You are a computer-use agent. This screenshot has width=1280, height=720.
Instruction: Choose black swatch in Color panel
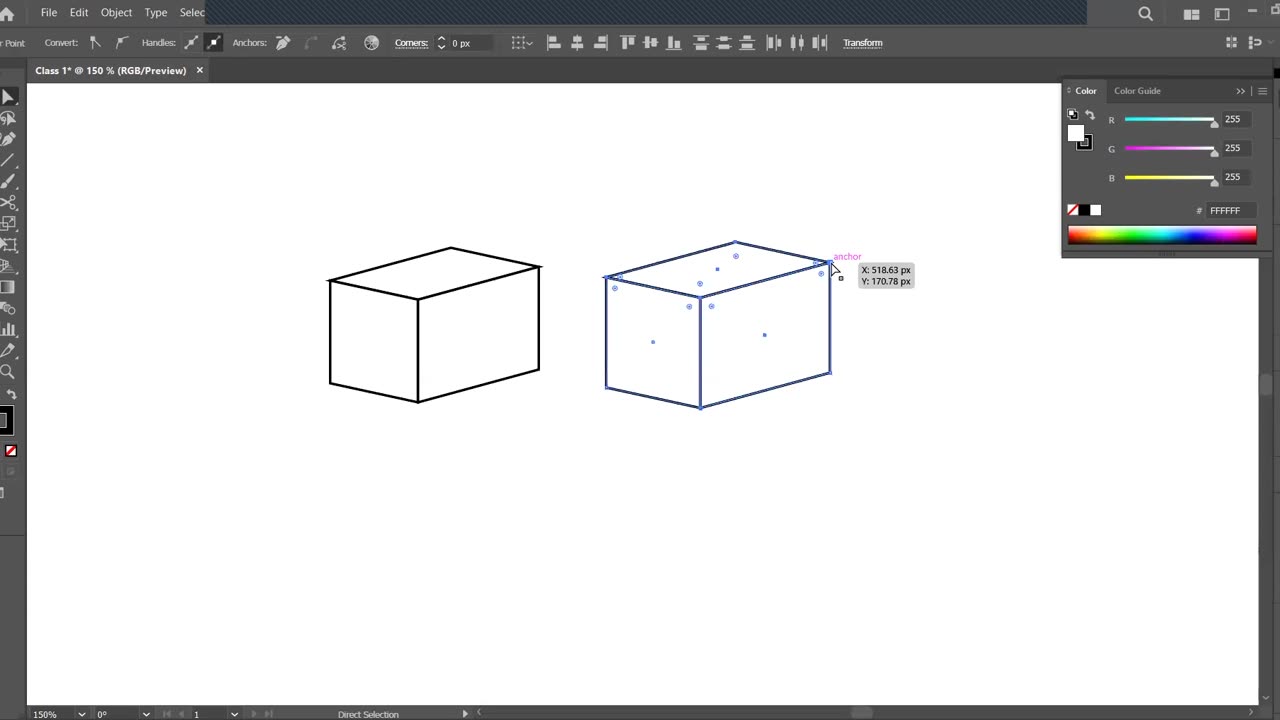coord(1084,210)
